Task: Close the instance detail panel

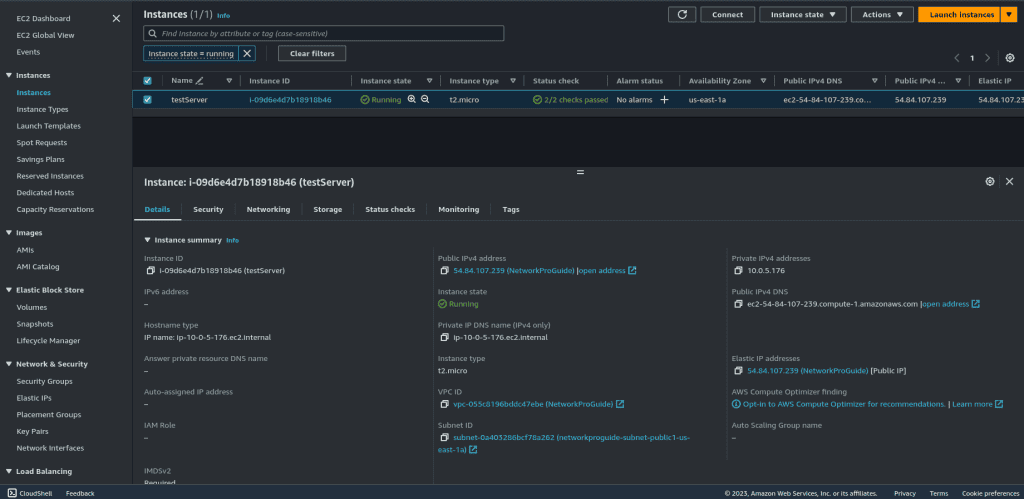Action: pos(1010,182)
